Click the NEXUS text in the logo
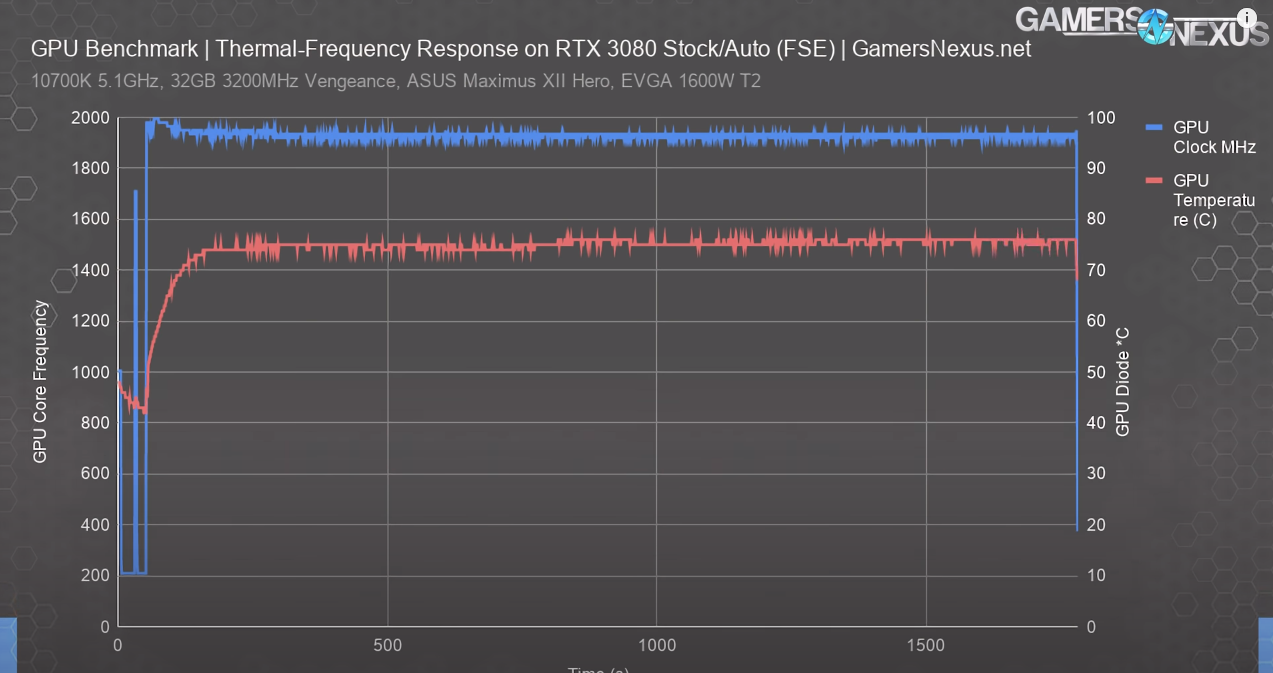Screen dimensions: 1273x673 click(x=1218, y=32)
